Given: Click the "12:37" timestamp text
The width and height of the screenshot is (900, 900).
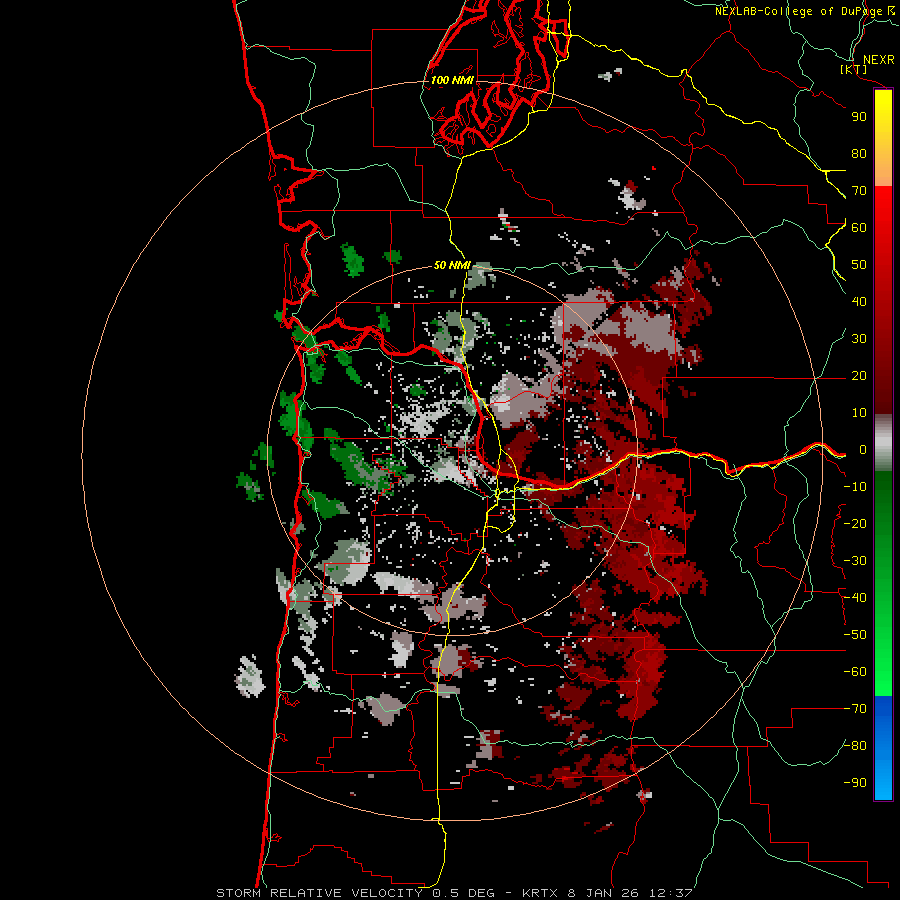Looking at the screenshot, I should [671, 893].
